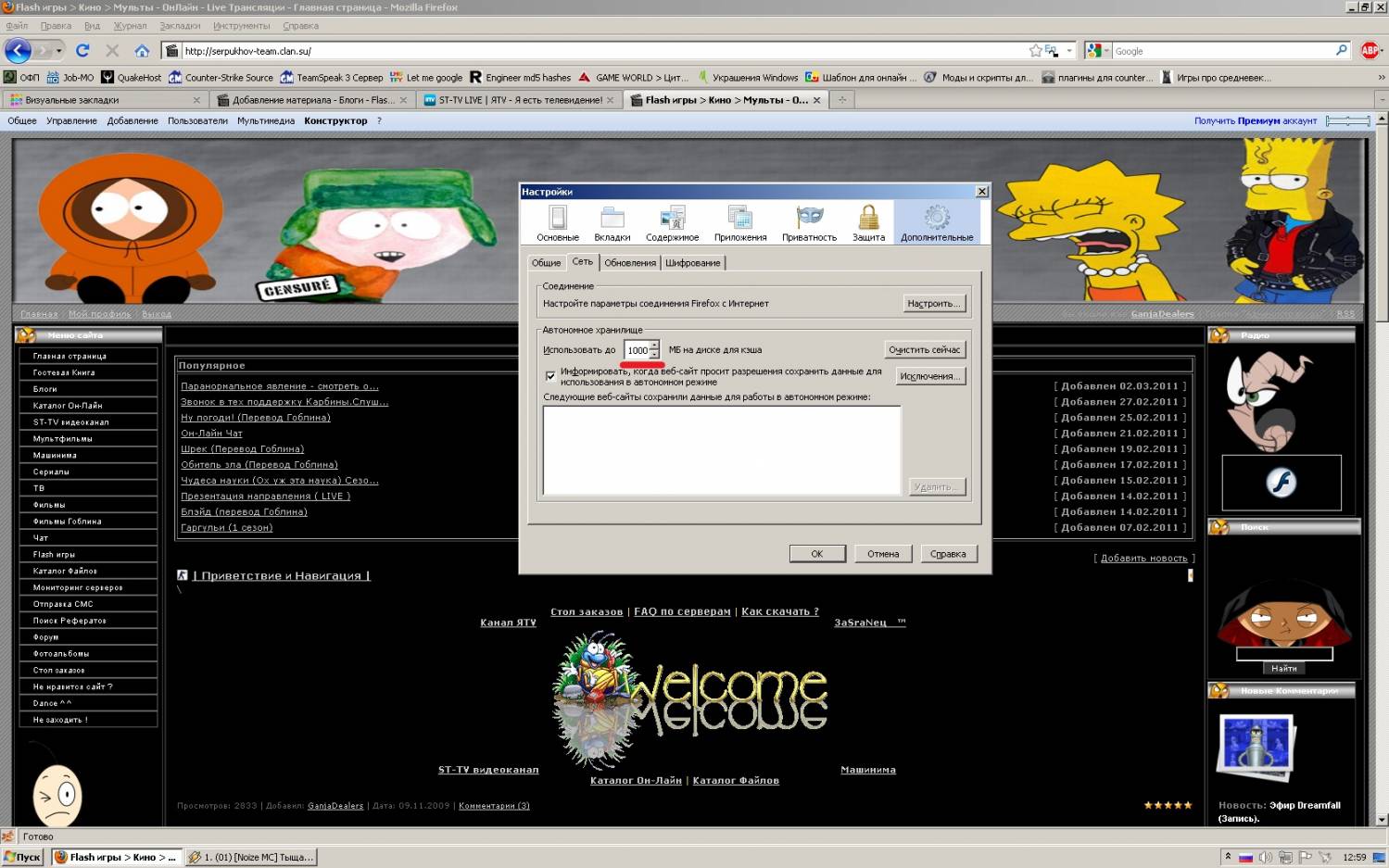The image size is (1389, 868).
Task: Click the Adblock Plus ABP icon
Action: pyautogui.click(x=1370, y=50)
